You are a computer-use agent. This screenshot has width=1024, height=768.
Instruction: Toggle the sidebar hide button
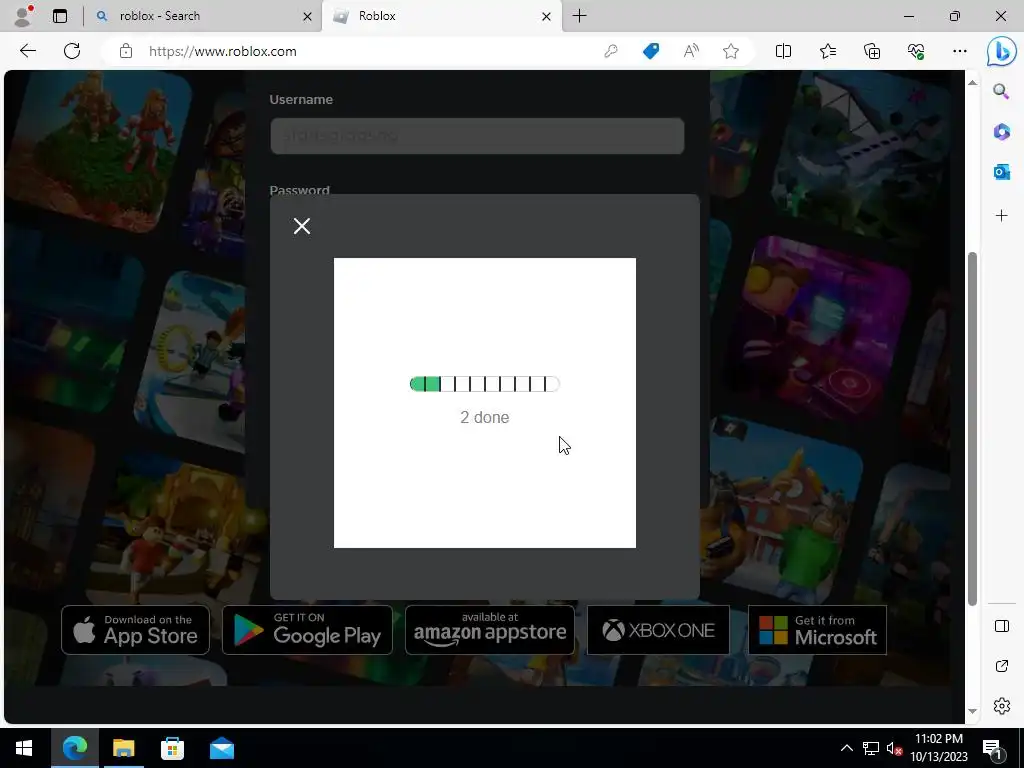click(1001, 626)
